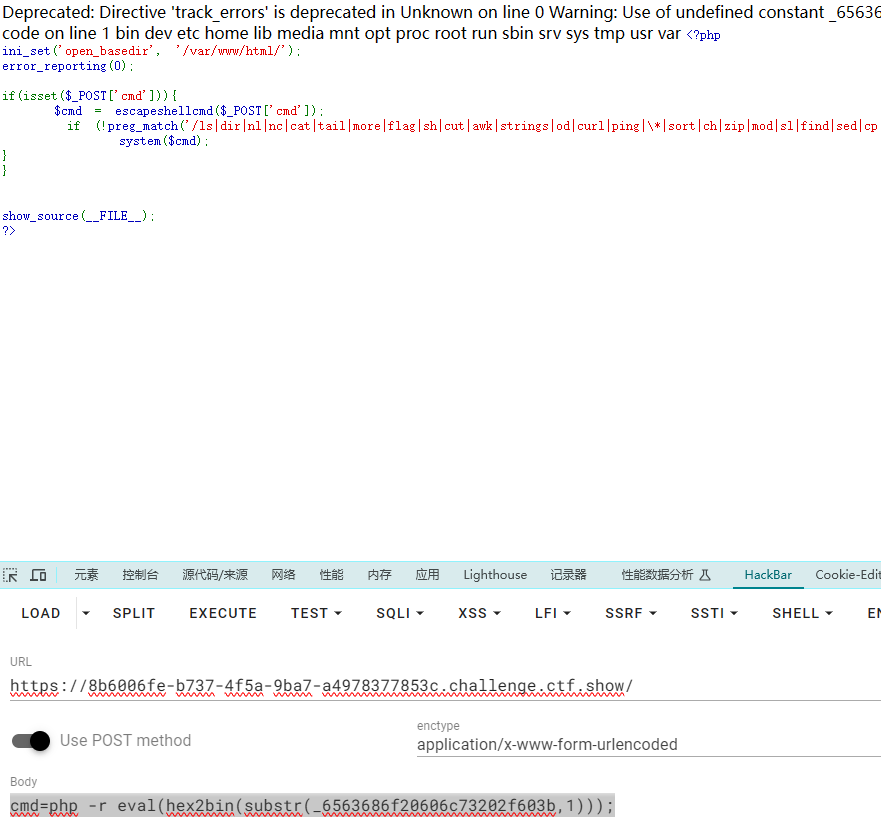Click the SPLIT button
The width and height of the screenshot is (881, 818).
134,613
